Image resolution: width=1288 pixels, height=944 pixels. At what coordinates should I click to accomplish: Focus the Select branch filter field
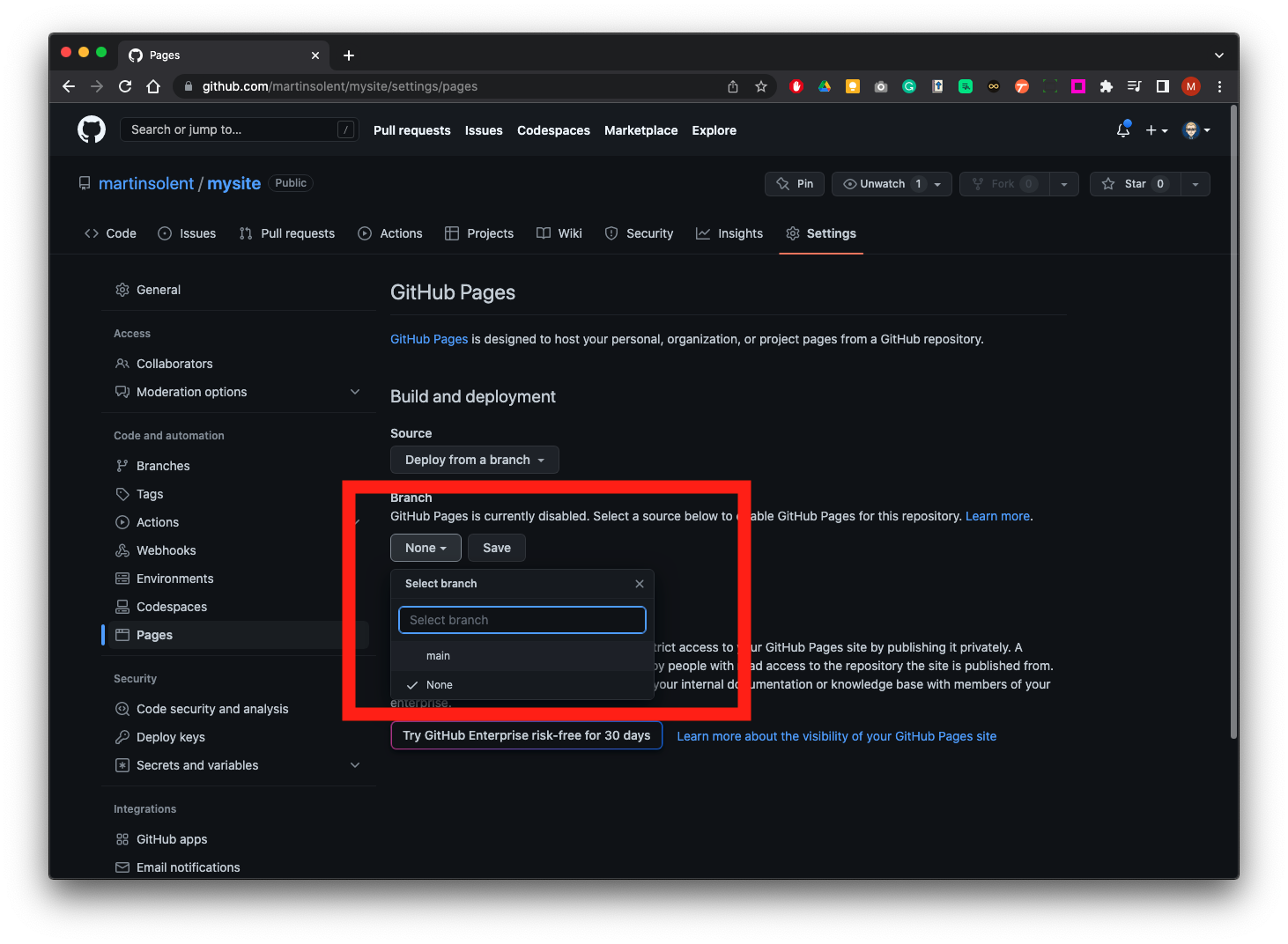(522, 620)
